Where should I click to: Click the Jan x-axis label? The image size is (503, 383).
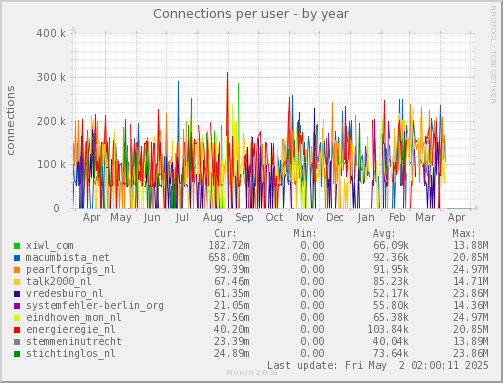coord(366,218)
